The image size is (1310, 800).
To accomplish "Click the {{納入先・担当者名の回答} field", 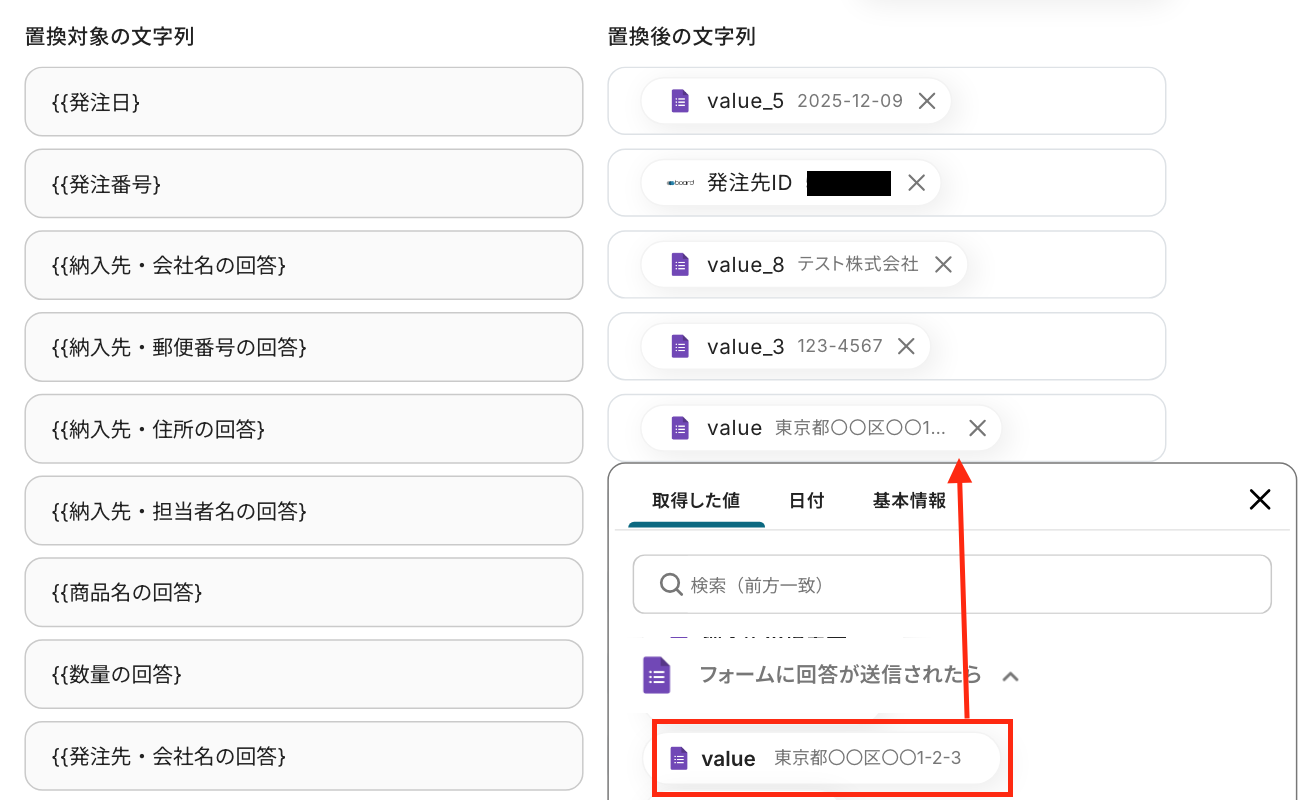I will pos(304,511).
